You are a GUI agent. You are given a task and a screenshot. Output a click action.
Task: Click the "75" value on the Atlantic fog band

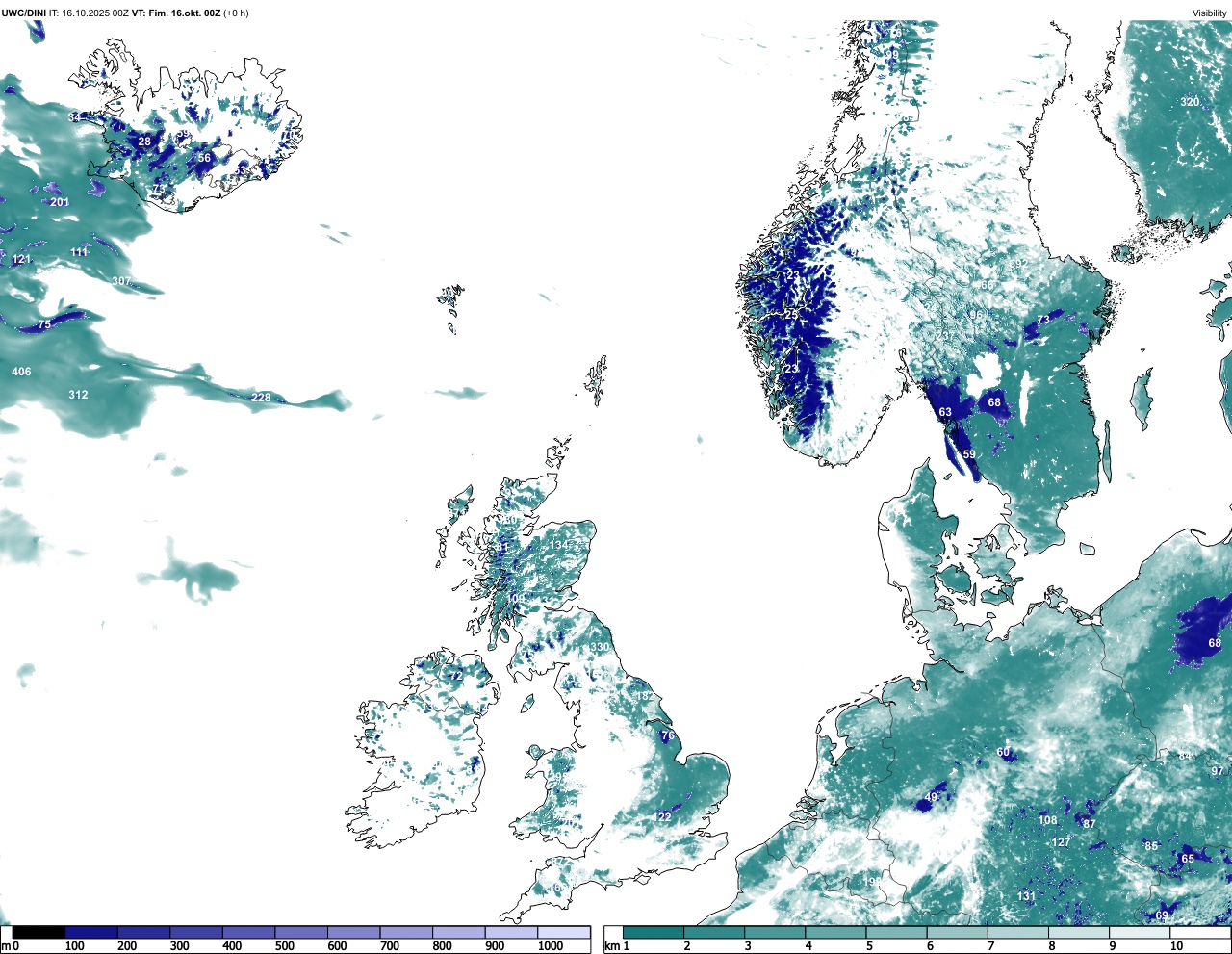click(x=44, y=325)
